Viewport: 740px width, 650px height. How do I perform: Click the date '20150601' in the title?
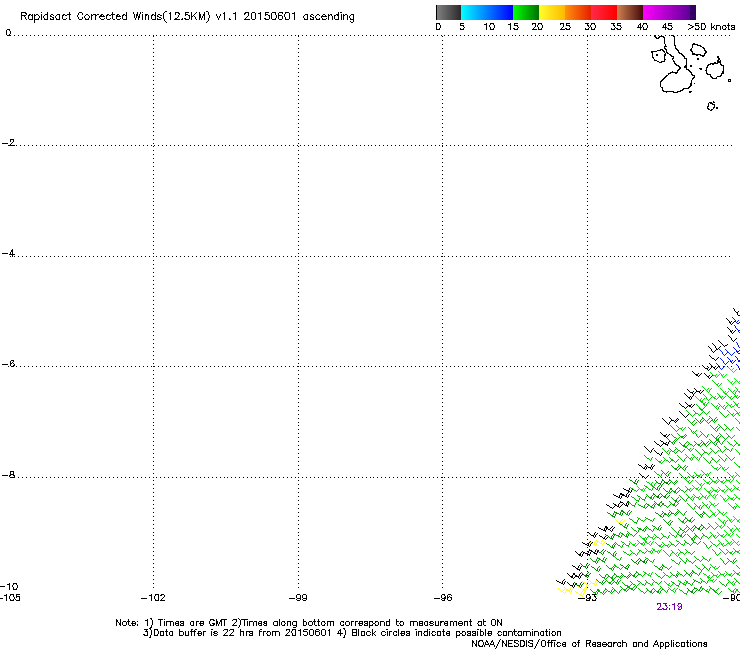point(270,16)
